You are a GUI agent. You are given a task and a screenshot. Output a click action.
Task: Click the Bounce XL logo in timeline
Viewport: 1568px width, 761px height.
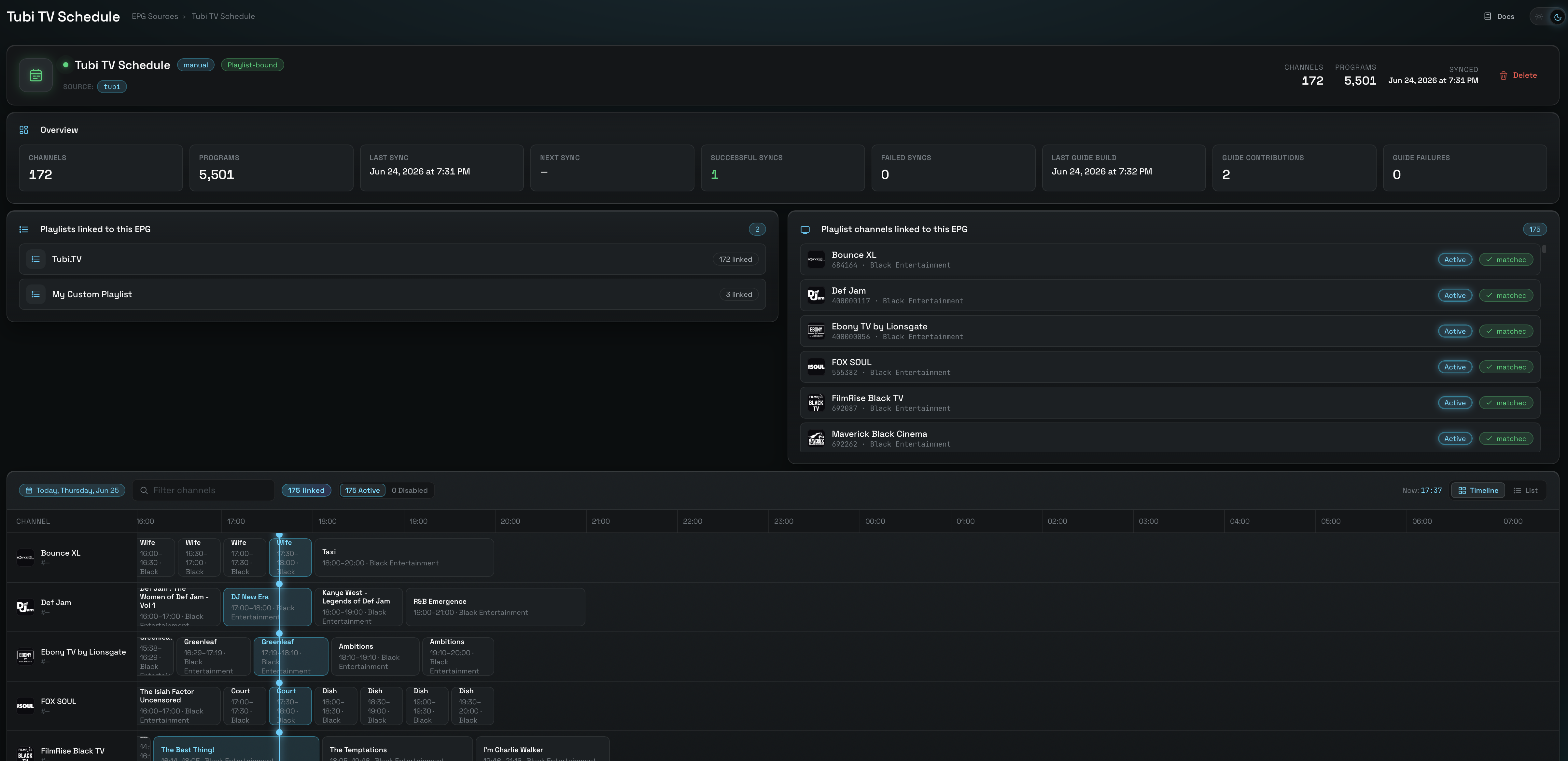click(x=25, y=558)
